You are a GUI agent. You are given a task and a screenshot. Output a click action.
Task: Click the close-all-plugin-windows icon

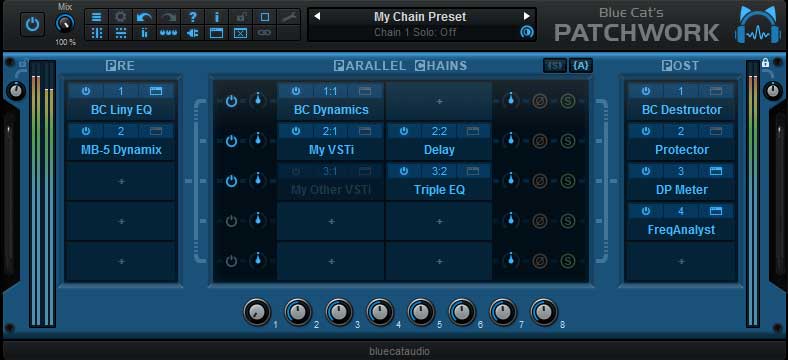point(241,33)
